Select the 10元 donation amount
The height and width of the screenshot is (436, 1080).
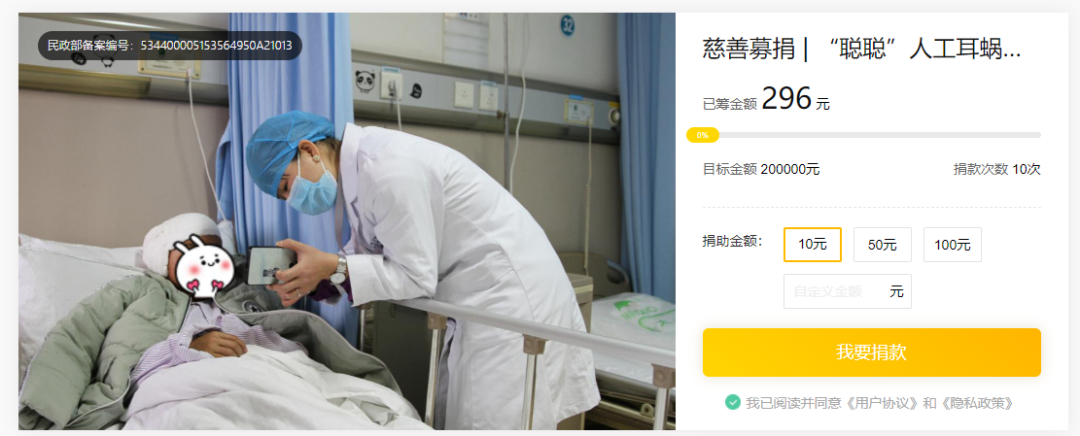(812, 245)
